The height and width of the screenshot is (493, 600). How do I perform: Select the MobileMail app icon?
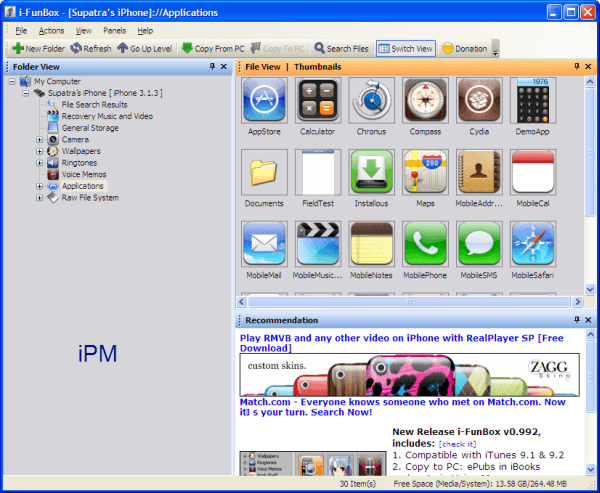pos(264,244)
